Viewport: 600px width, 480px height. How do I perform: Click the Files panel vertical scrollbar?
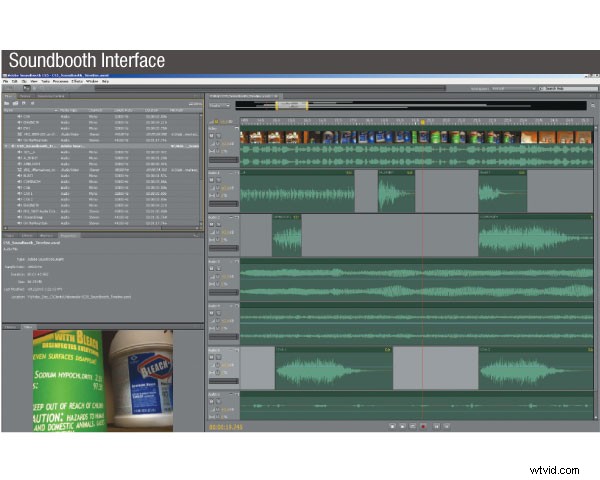click(201, 168)
